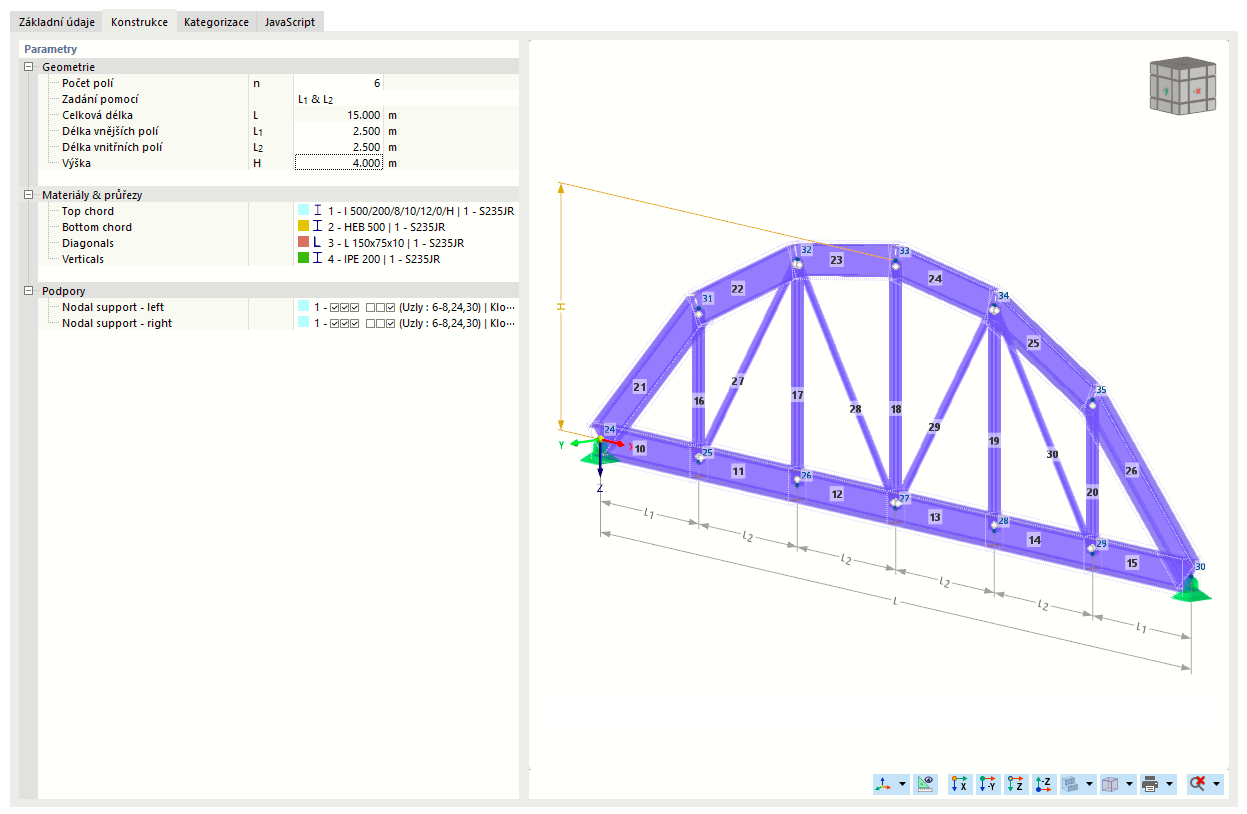1247x814 pixels.
Task: Click the '3 - L 150x75x10 | 1 - S235JR' text
Action: tap(396, 243)
